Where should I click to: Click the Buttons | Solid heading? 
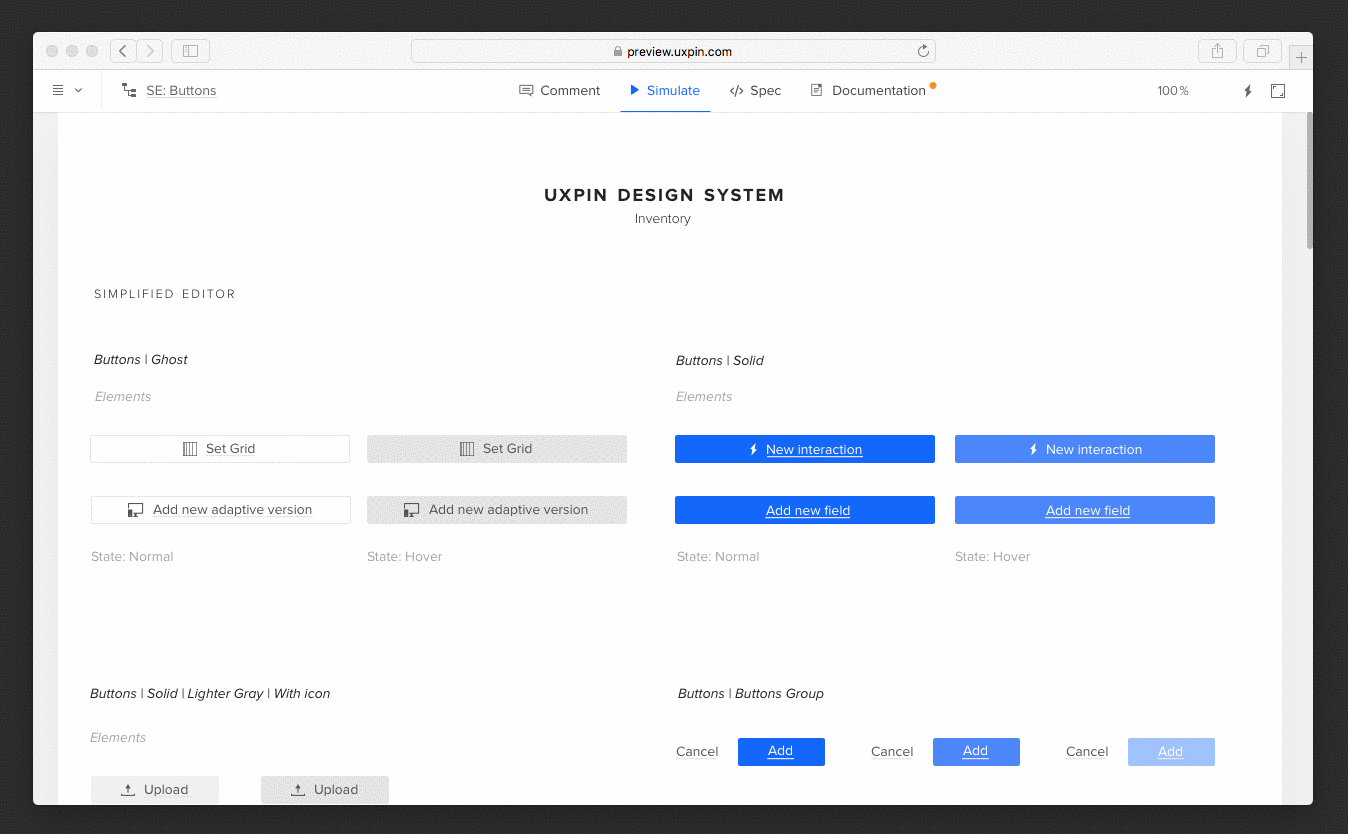[x=720, y=360]
